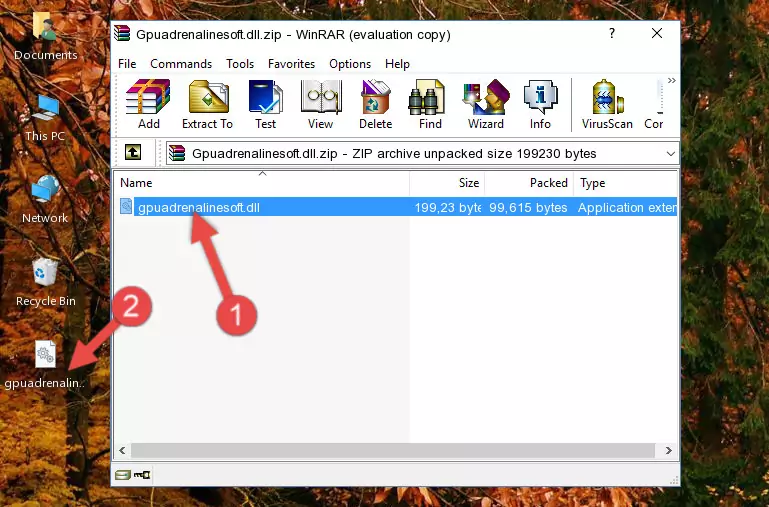
Task: Select the Recycle Bin desktop icon
Action: pyautogui.click(x=46, y=282)
